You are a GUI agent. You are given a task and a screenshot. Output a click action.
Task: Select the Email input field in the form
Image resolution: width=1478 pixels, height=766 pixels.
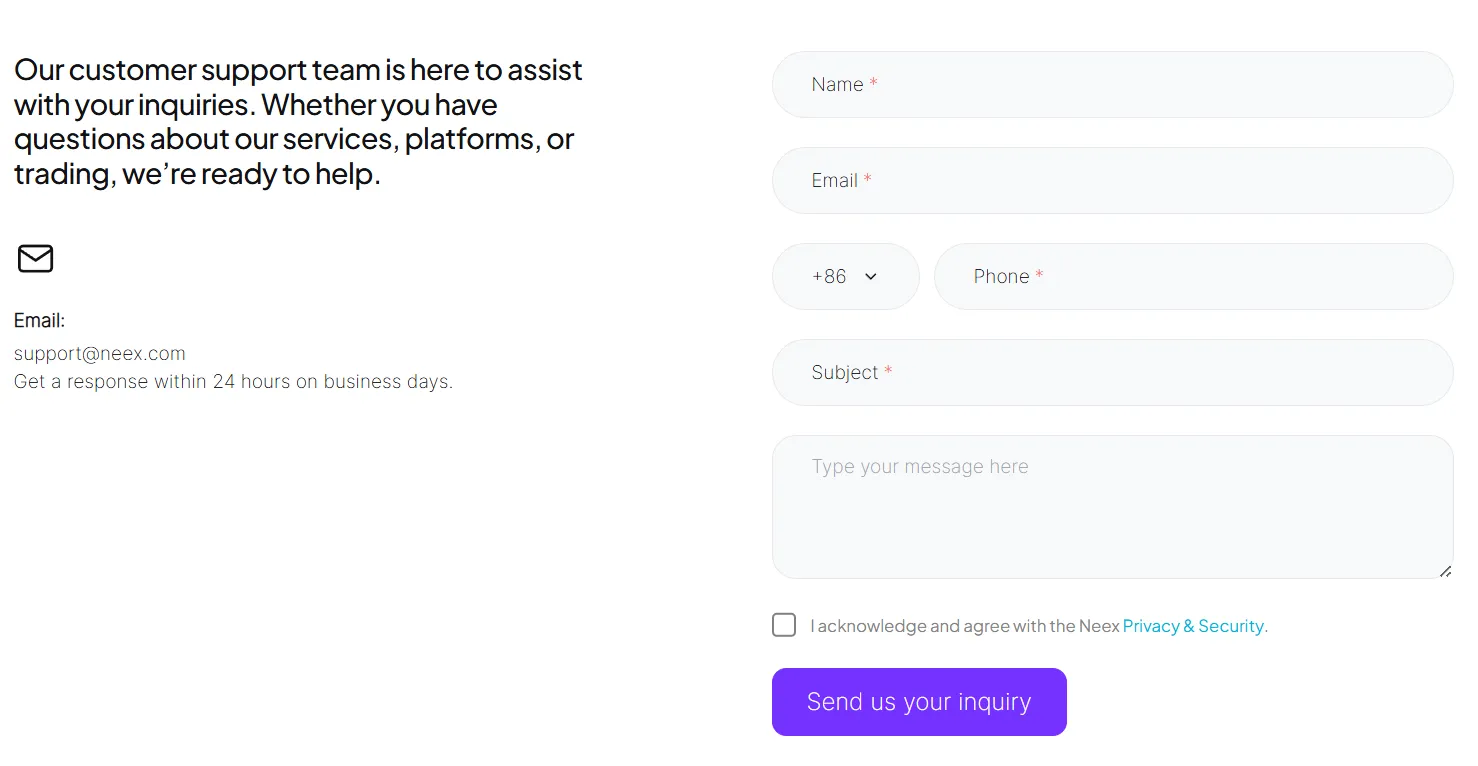pos(1112,180)
